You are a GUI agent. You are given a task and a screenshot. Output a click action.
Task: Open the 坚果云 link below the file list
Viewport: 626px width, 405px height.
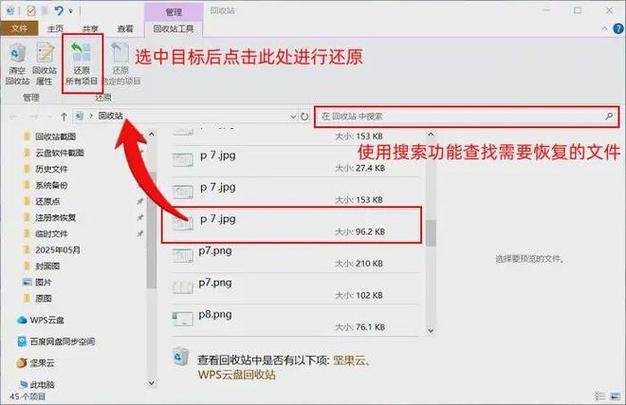coord(349,361)
